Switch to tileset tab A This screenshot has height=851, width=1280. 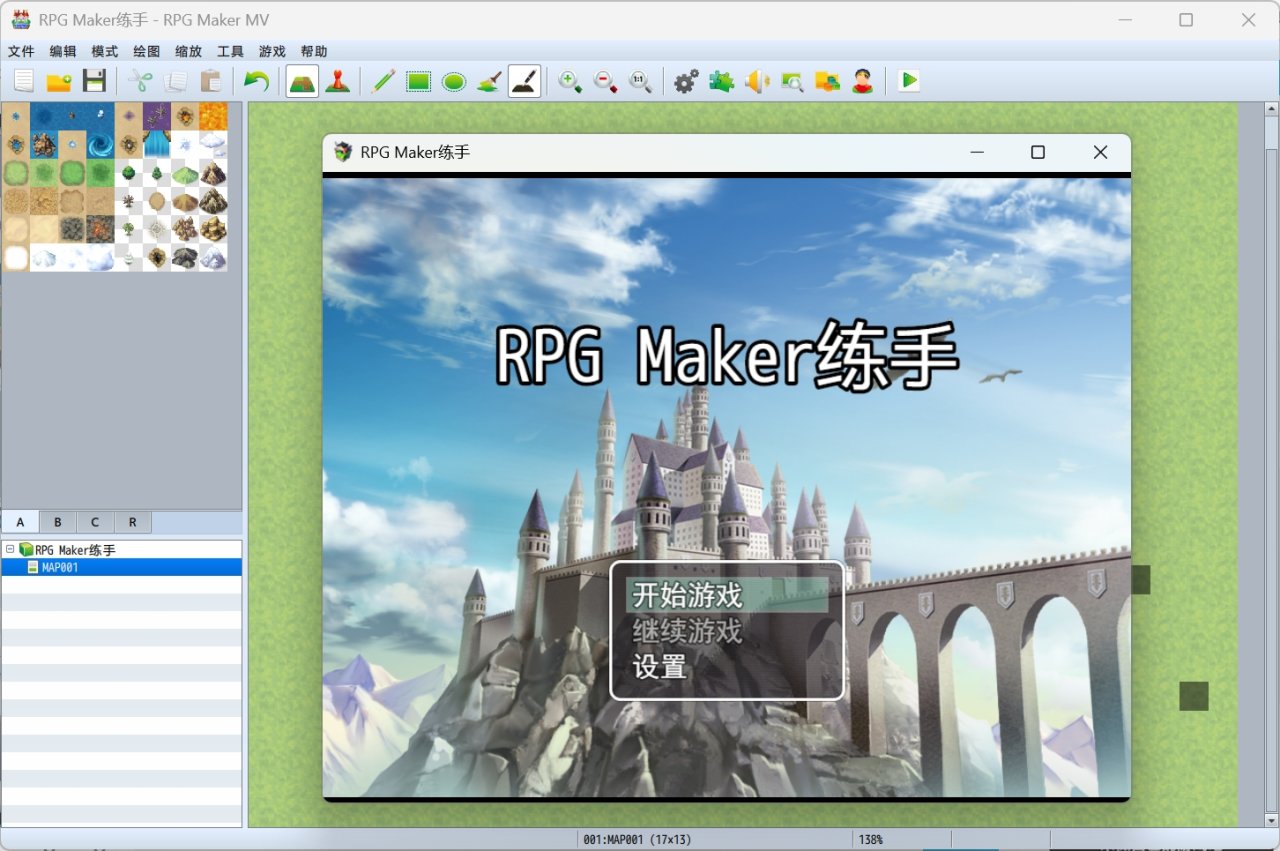(20, 522)
